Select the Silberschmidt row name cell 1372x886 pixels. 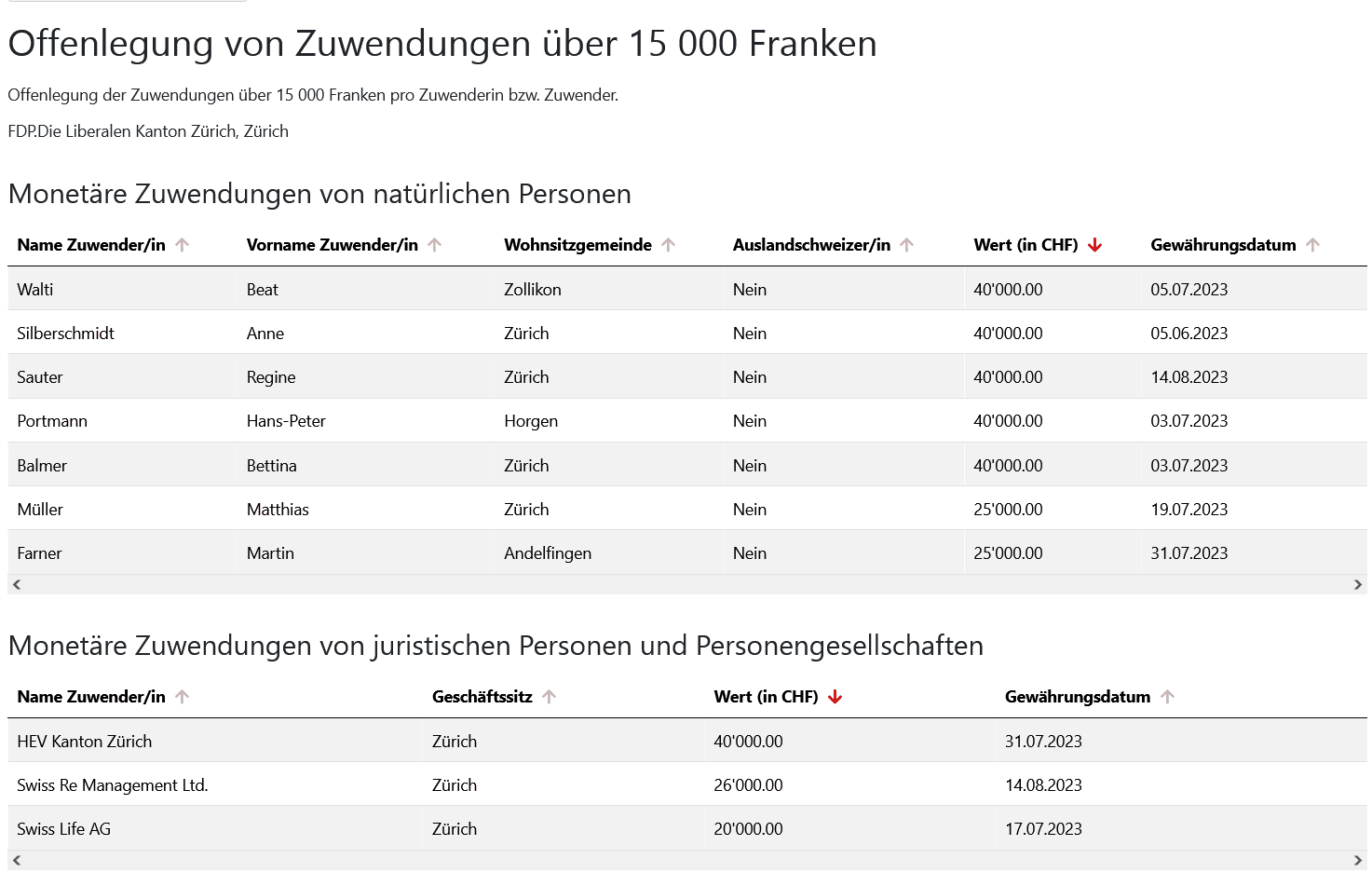coord(66,334)
